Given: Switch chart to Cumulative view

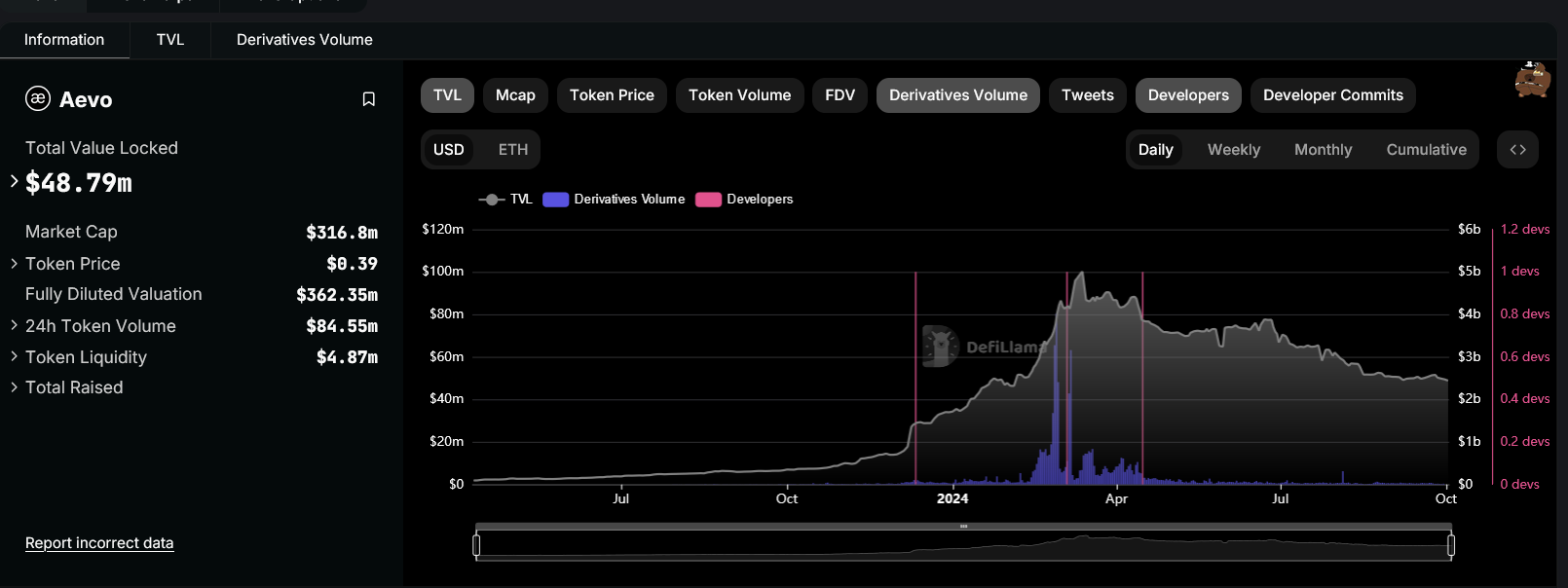Looking at the screenshot, I should (x=1427, y=150).
